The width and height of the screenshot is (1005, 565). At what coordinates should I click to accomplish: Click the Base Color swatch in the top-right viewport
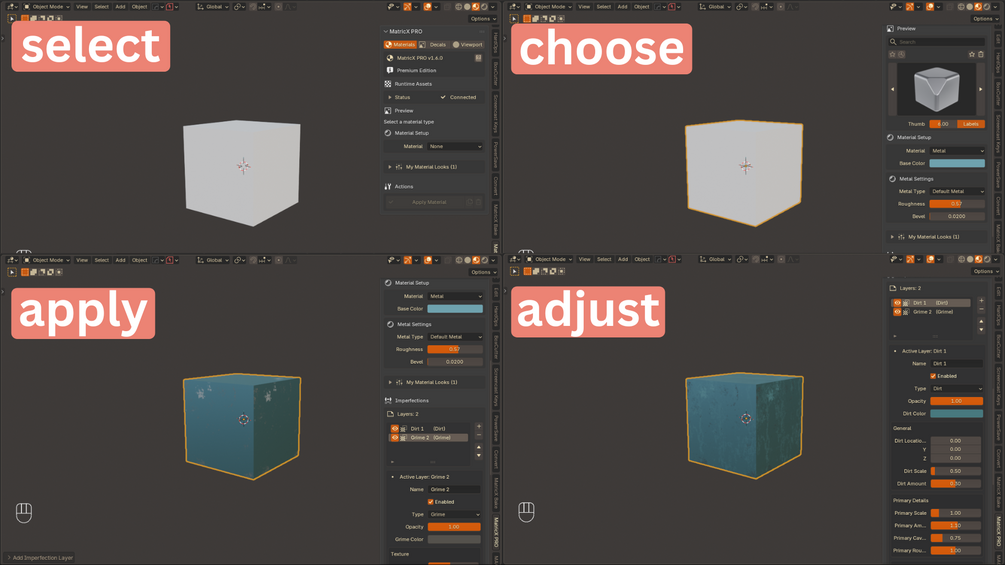click(957, 163)
